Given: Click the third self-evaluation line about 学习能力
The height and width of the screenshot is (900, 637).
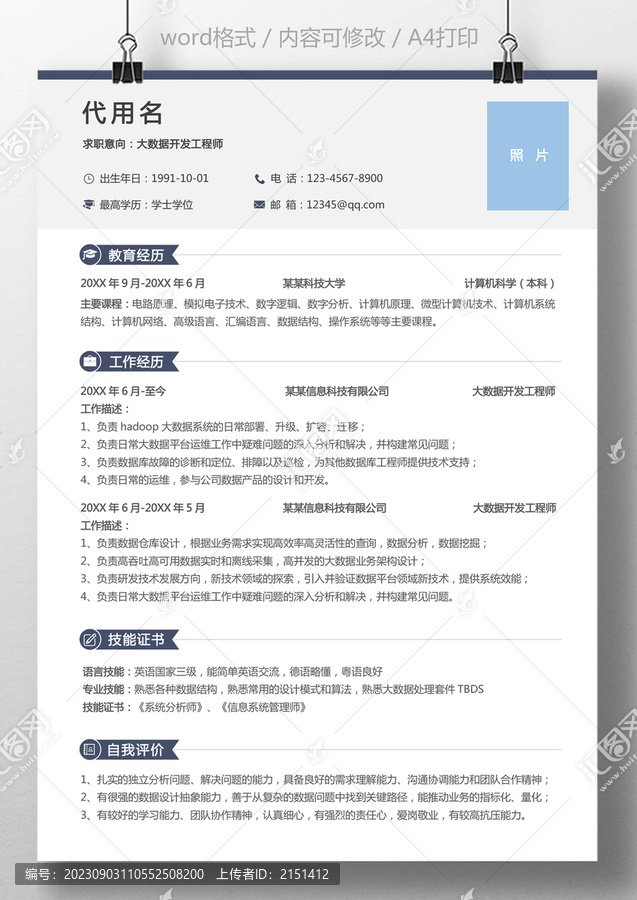Looking at the screenshot, I should pos(304,815).
